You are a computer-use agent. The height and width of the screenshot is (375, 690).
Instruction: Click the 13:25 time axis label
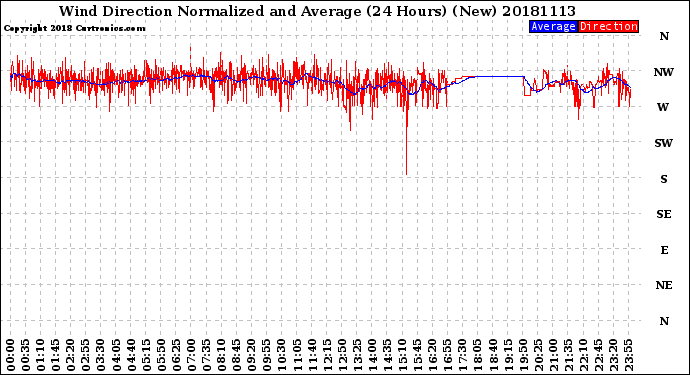click(x=358, y=355)
